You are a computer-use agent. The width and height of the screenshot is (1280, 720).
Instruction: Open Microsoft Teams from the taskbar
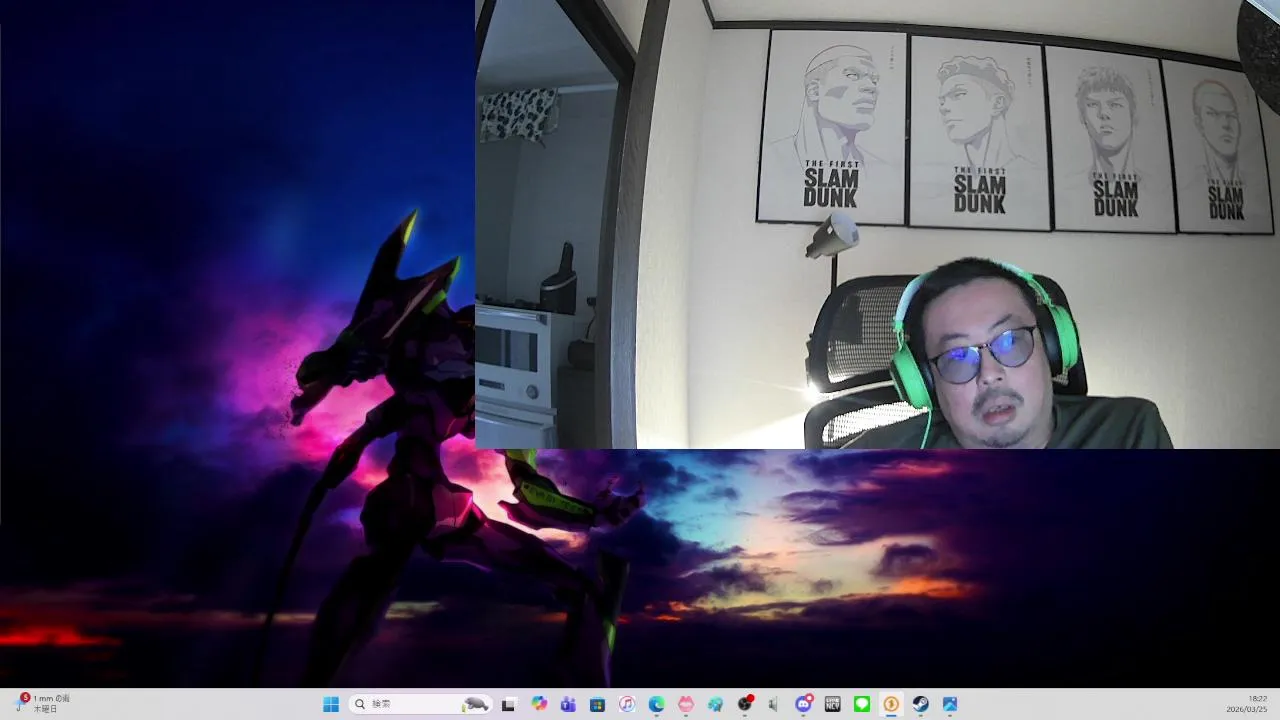[x=568, y=704]
